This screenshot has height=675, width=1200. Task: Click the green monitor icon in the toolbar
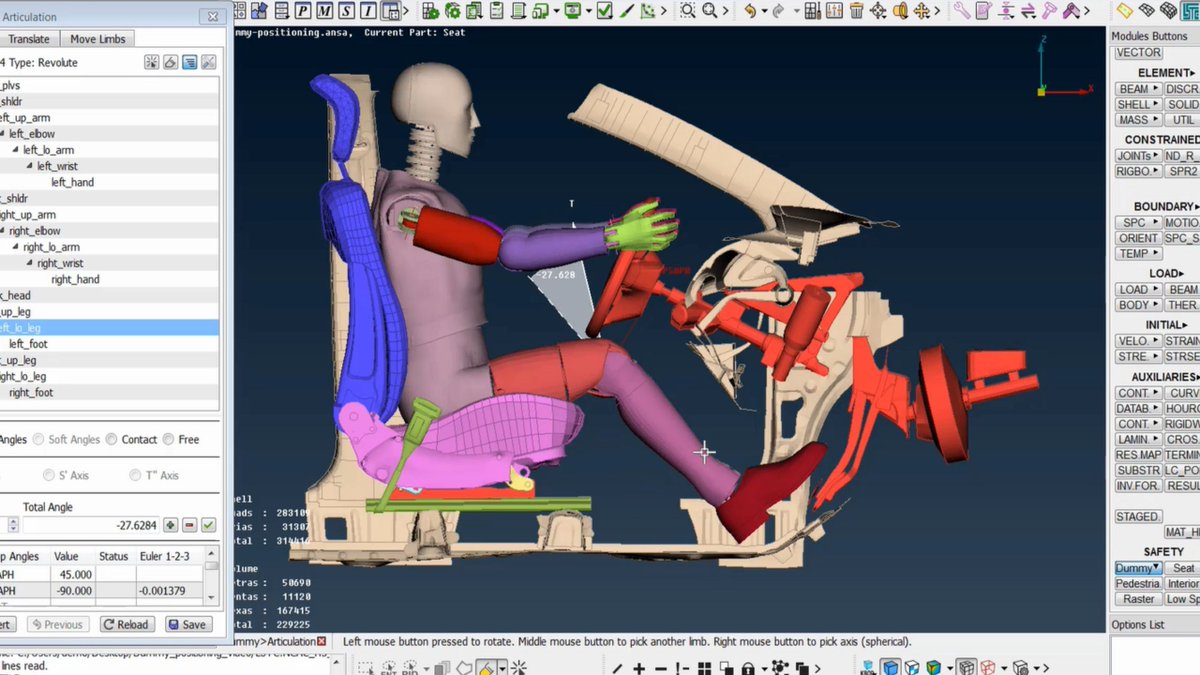[573, 11]
